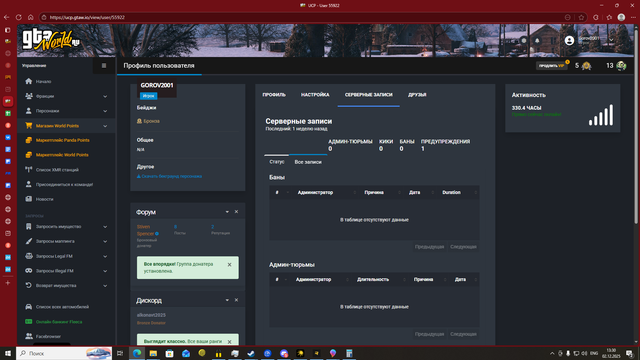
Task: Click the GTA World logo
Action: coord(51,40)
